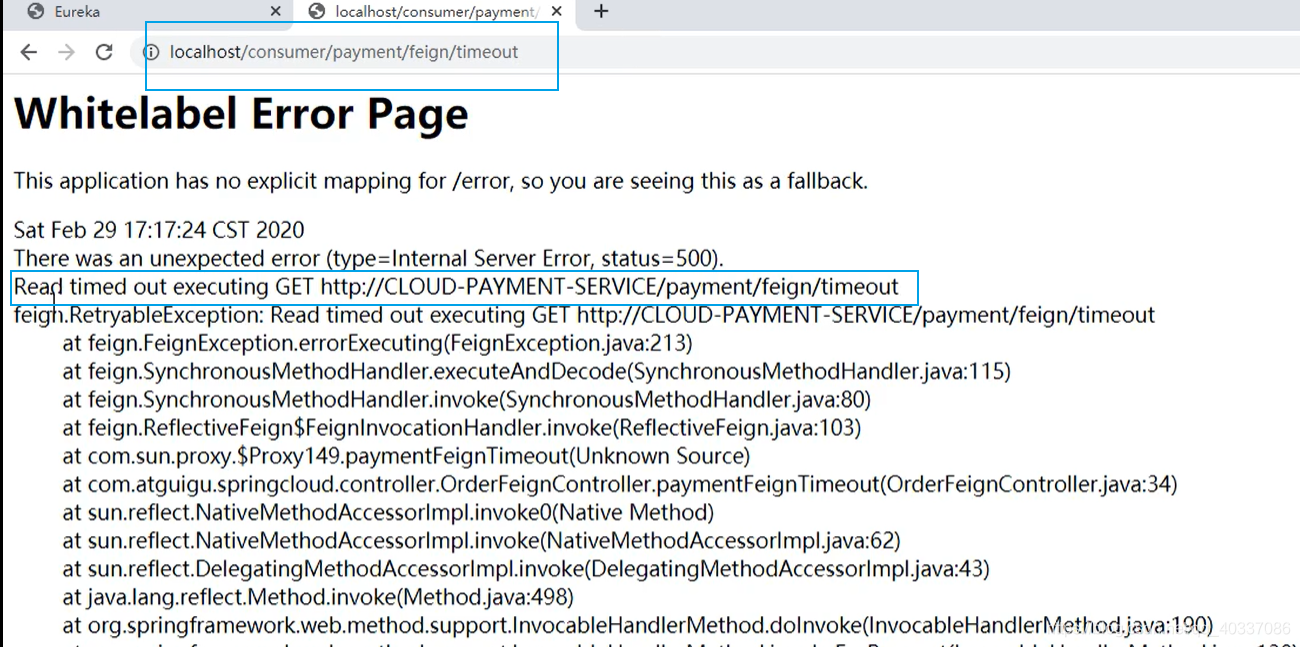Click the line starting 'Read timed out executing GET'
Image resolution: width=1300 pixels, height=647 pixels.
pos(456,287)
